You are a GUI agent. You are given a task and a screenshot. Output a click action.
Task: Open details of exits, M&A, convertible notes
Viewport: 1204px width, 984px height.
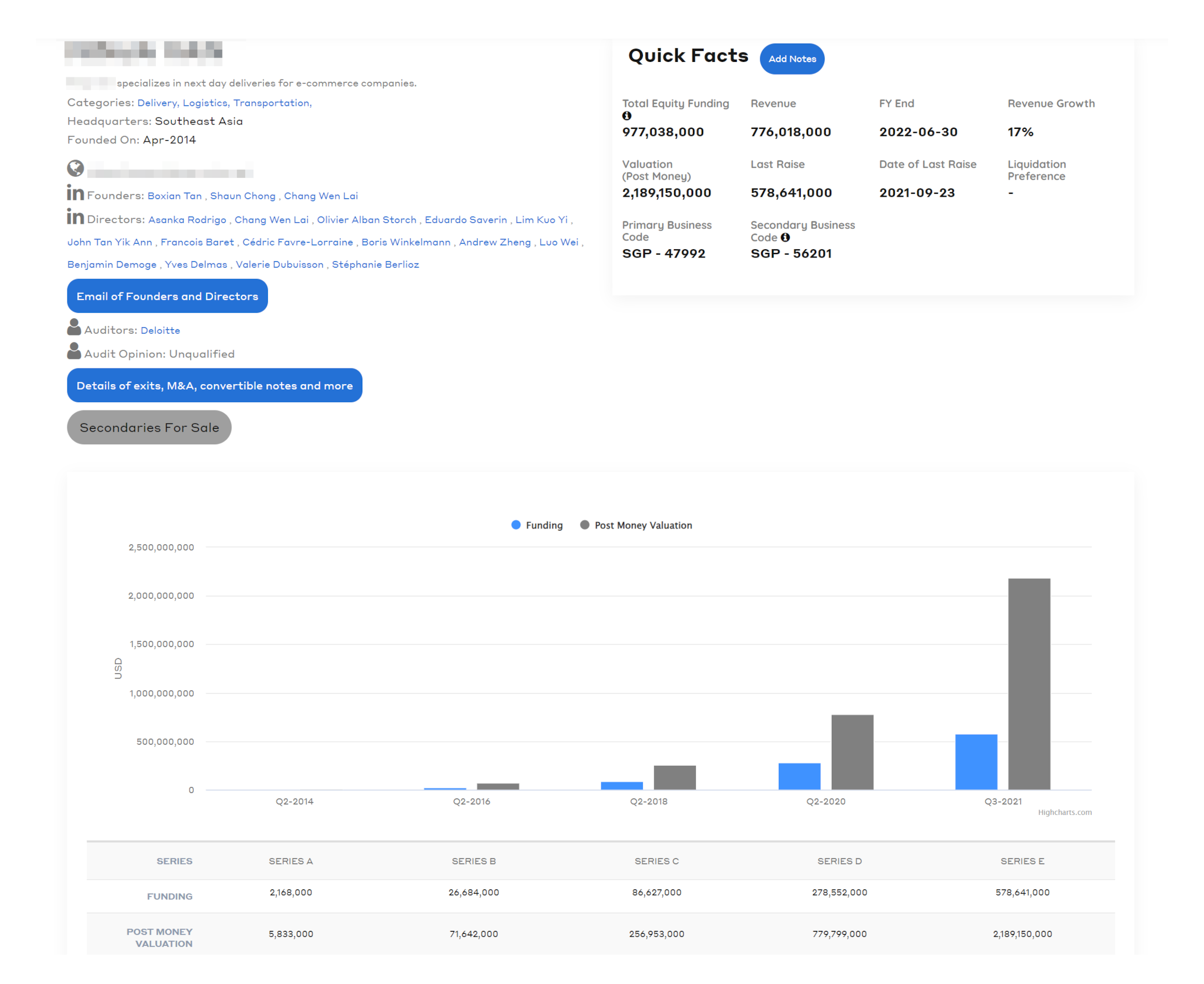[214, 386]
